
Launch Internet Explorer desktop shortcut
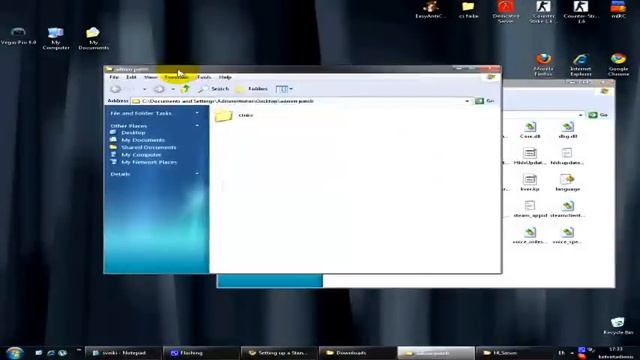580,64
